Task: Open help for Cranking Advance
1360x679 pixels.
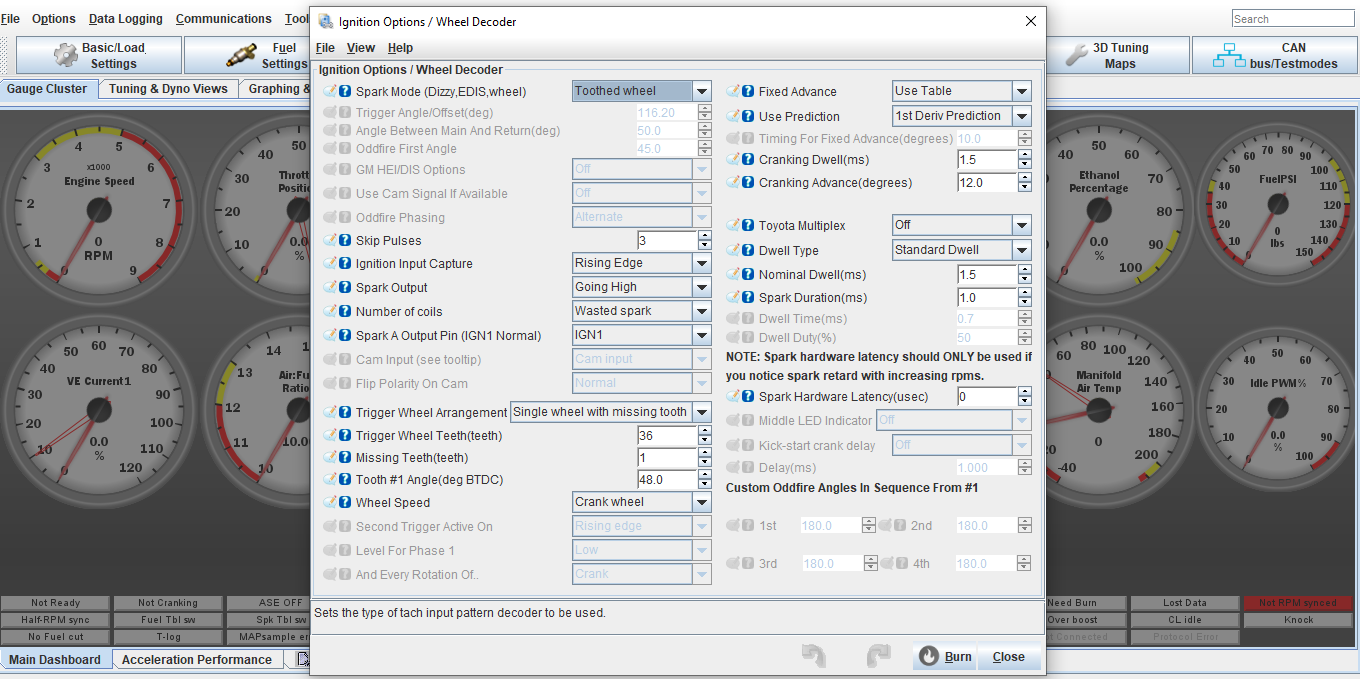Action: 748,183
